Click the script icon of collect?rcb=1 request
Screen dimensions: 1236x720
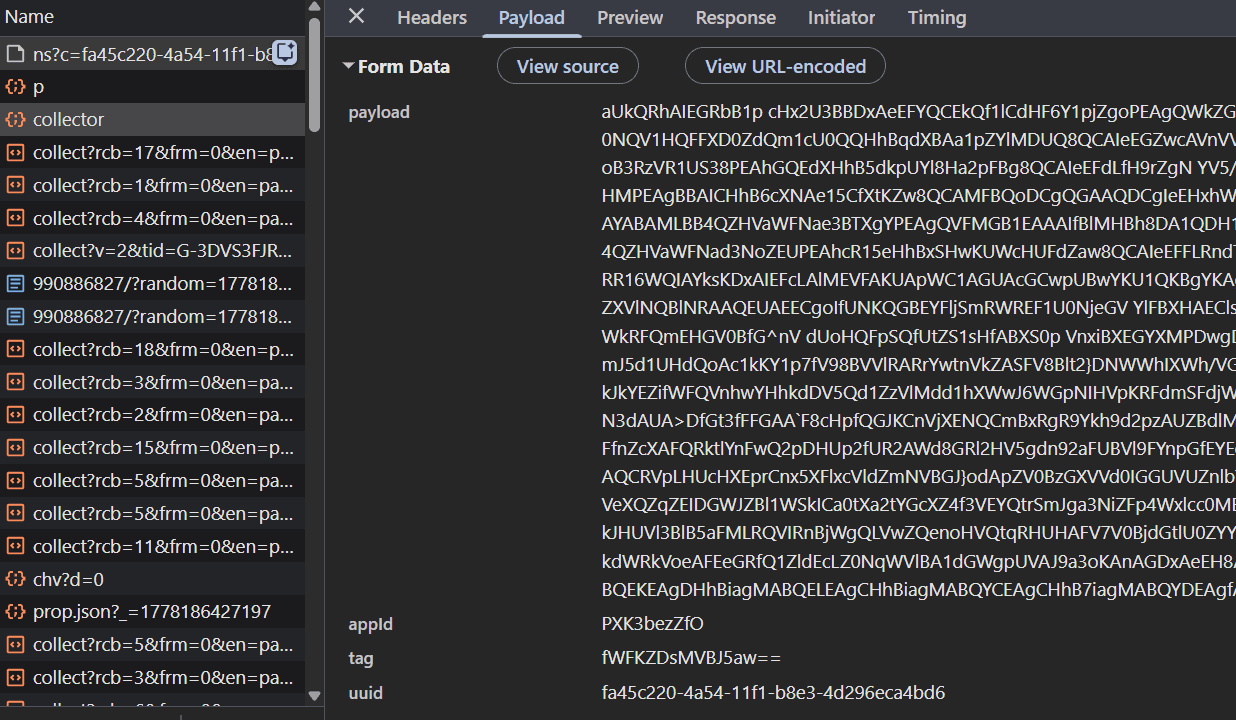tap(15, 186)
